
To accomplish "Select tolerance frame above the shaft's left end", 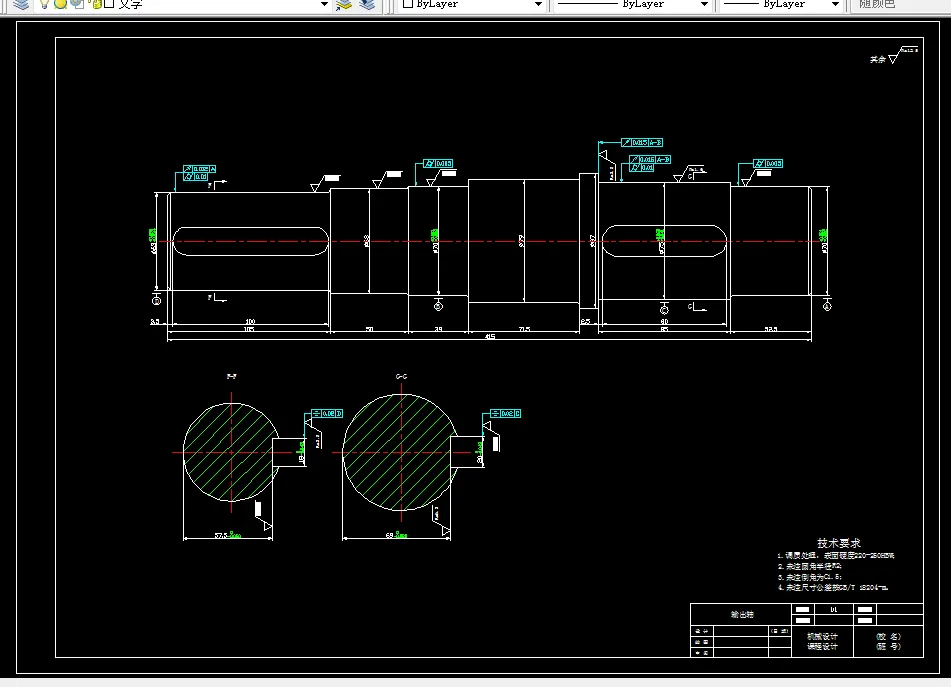I will pos(200,173).
